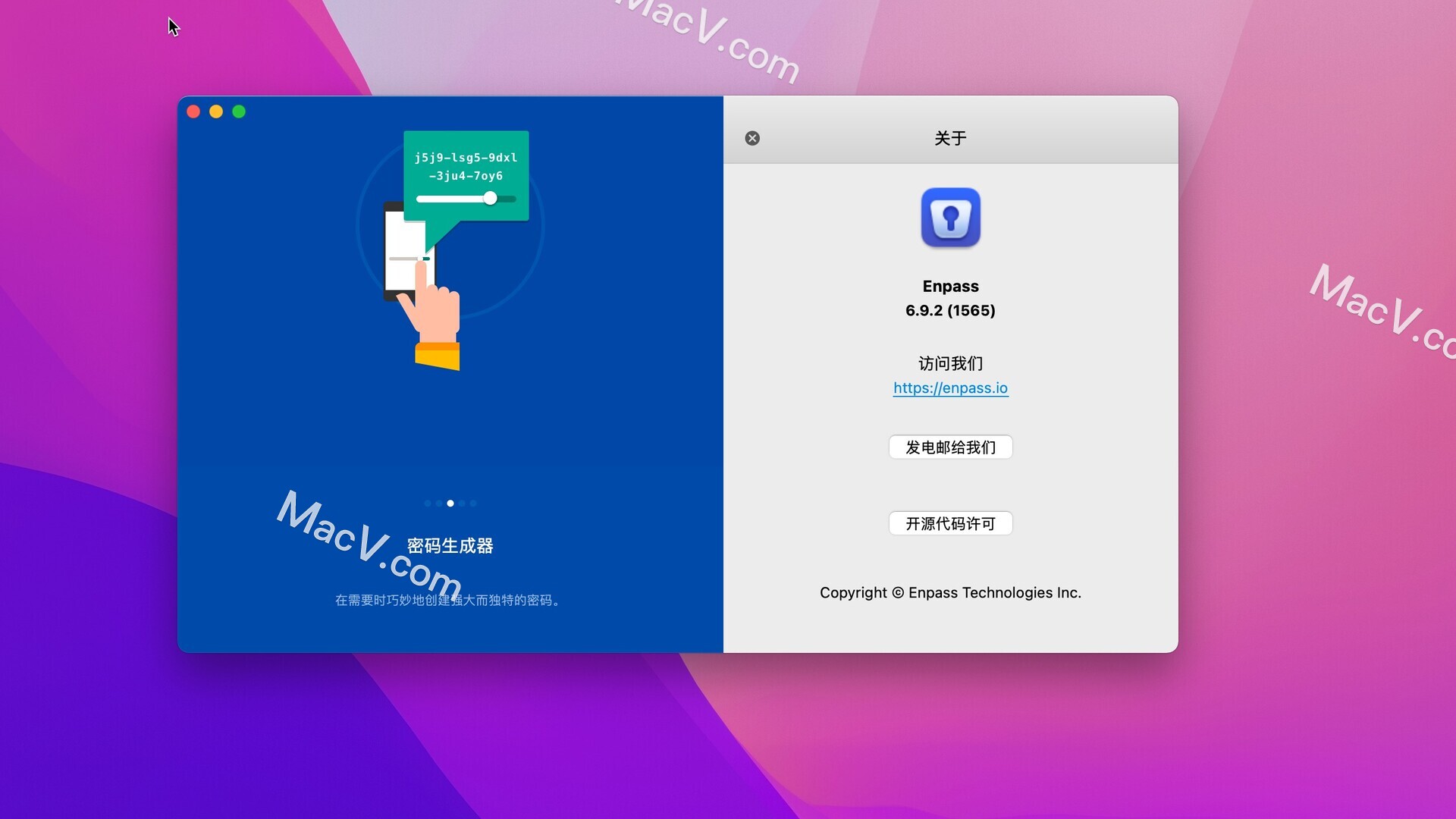The image size is (1456, 819).
Task: Select the second pagination dot
Action: (x=439, y=503)
